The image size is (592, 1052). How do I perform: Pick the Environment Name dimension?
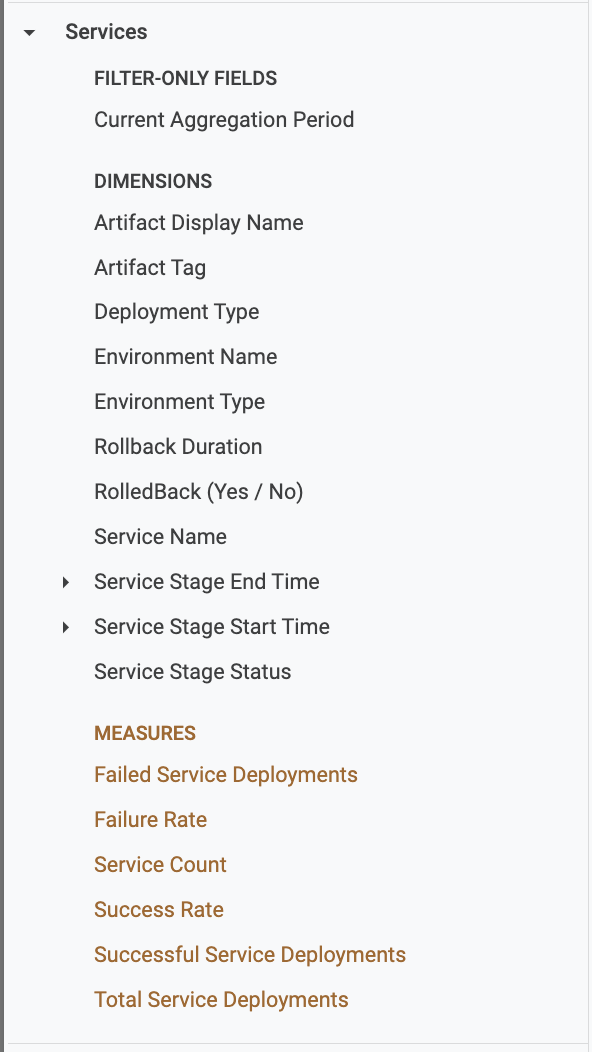(x=186, y=357)
